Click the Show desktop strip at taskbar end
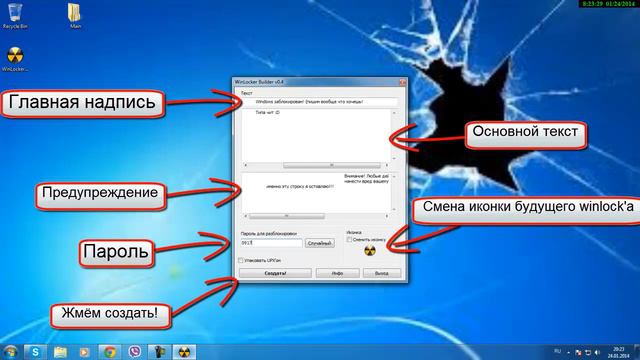Screen dimensions: 640x360 638,352
